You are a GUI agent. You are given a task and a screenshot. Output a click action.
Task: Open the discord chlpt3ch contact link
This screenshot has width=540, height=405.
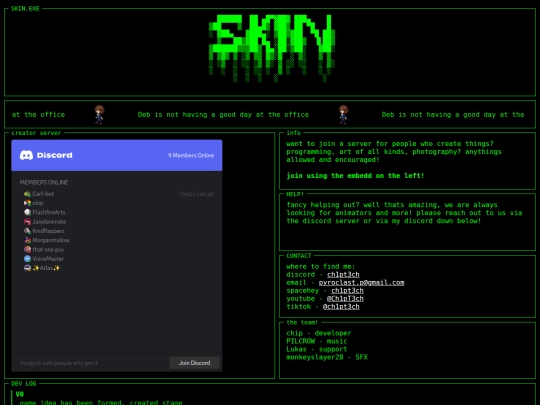pos(343,274)
